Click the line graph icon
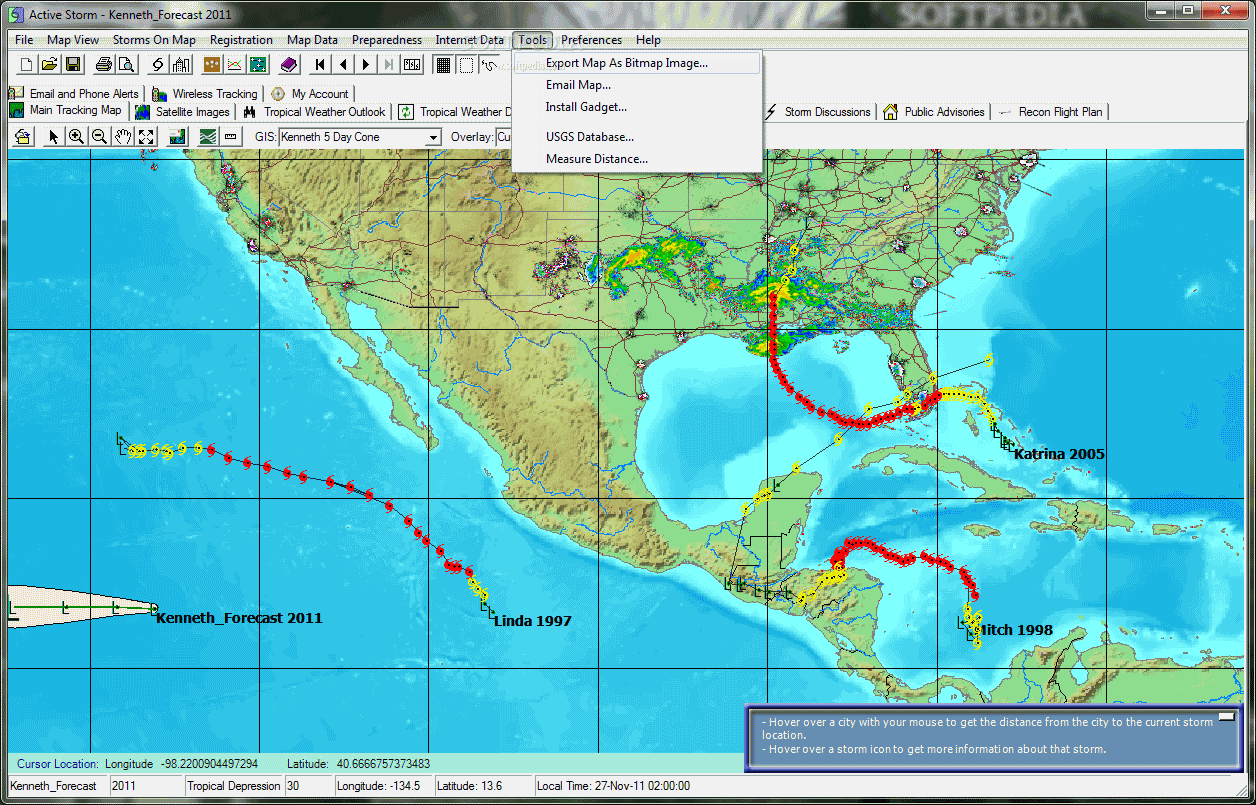The width and height of the screenshot is (1256, 805). (235, 65)
